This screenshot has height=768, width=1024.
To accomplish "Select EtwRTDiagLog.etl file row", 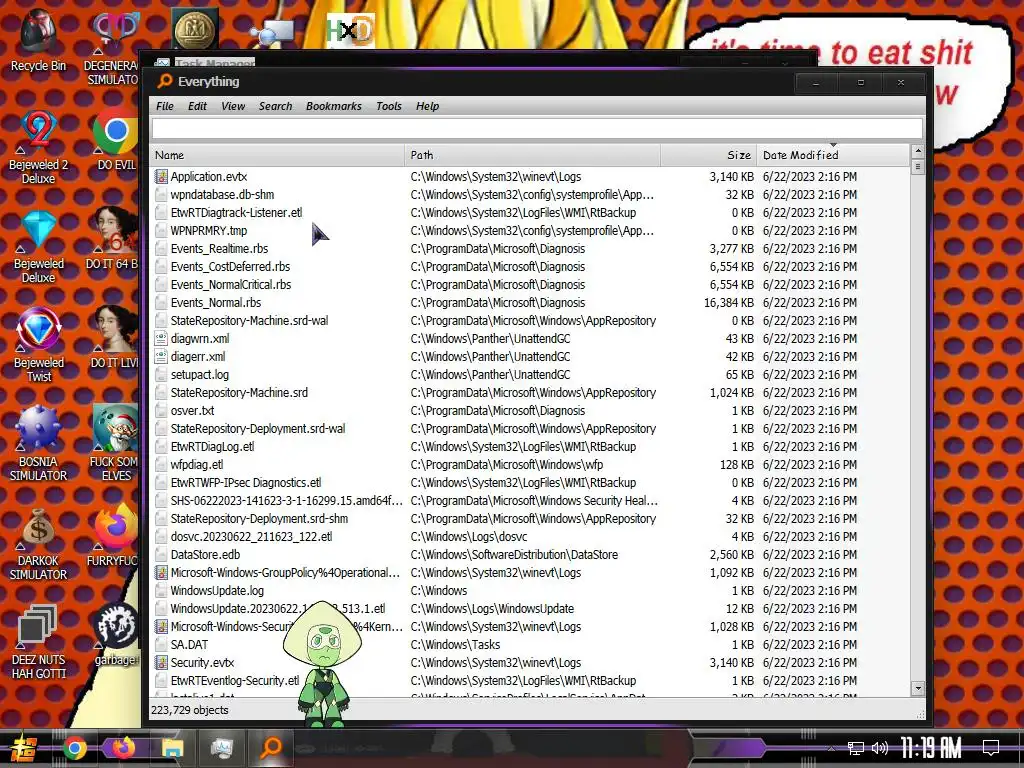I will click(529, 447).
